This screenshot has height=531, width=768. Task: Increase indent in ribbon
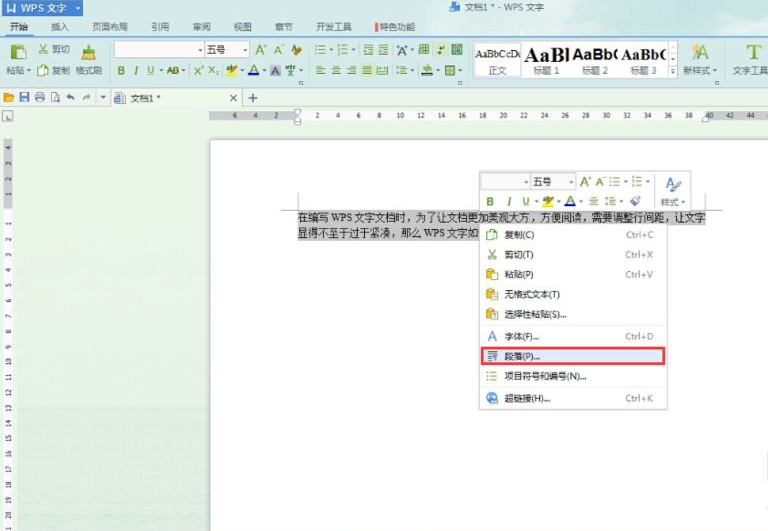(x=384, y=49)
